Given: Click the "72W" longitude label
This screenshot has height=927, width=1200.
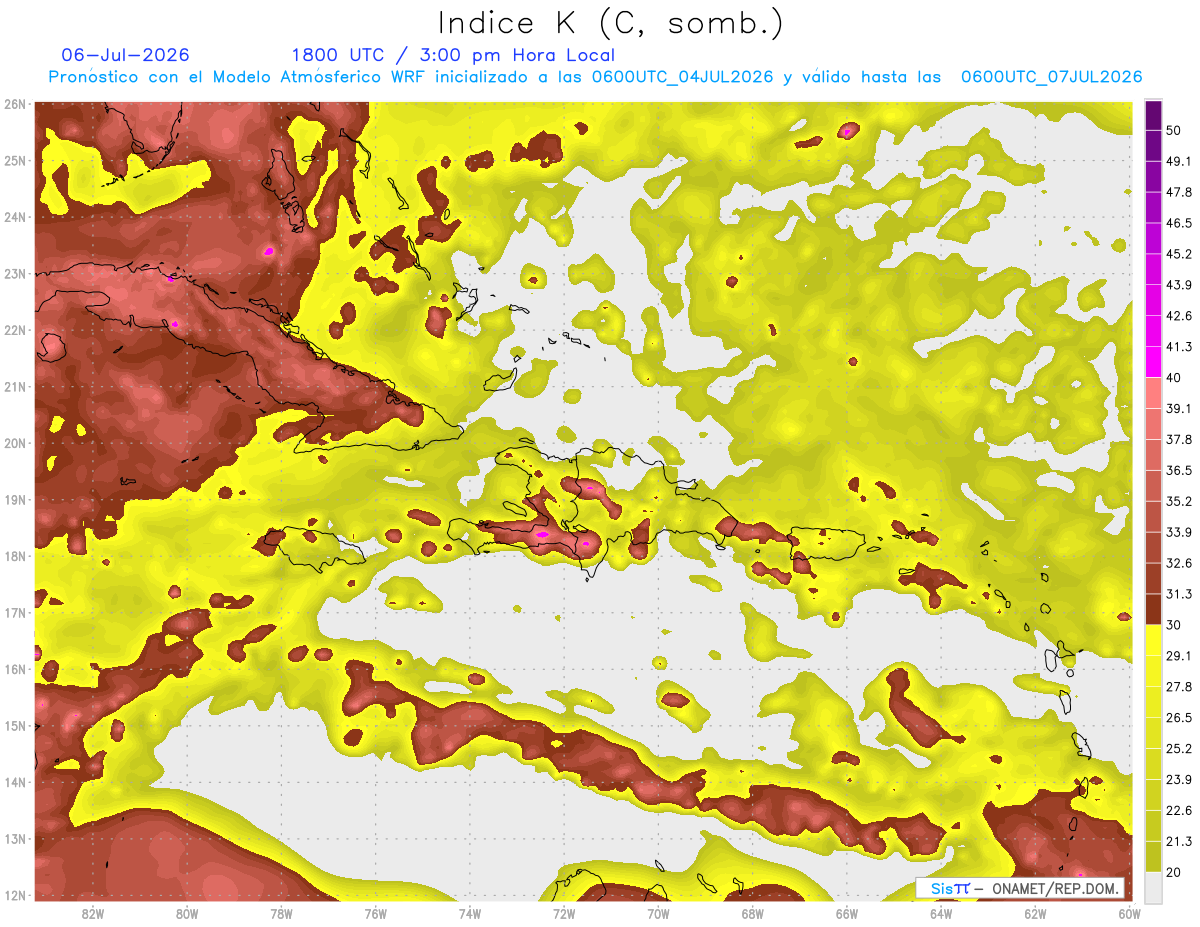Looking at the screenshot, I should coord(564,914).
